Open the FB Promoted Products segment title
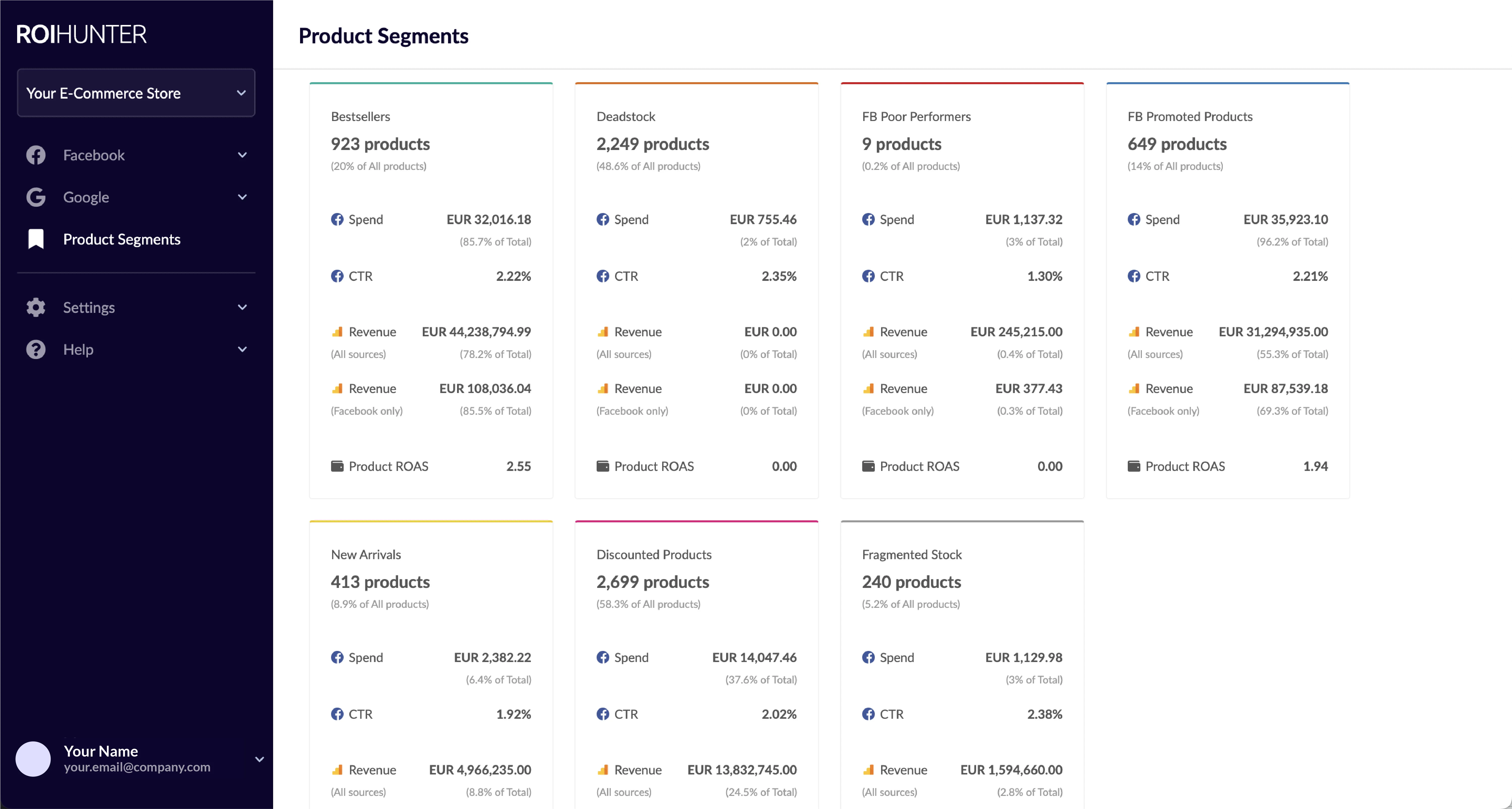This screenshot has width=1512, height=809. click(1190, 116)
